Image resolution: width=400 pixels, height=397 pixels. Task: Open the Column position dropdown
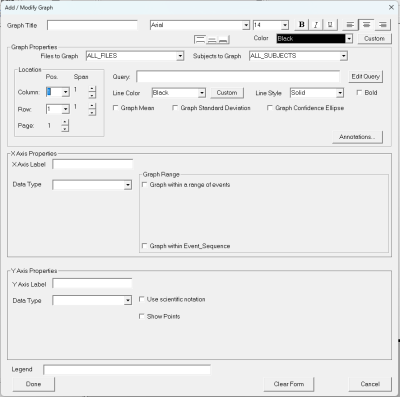[x=66, y=92]
